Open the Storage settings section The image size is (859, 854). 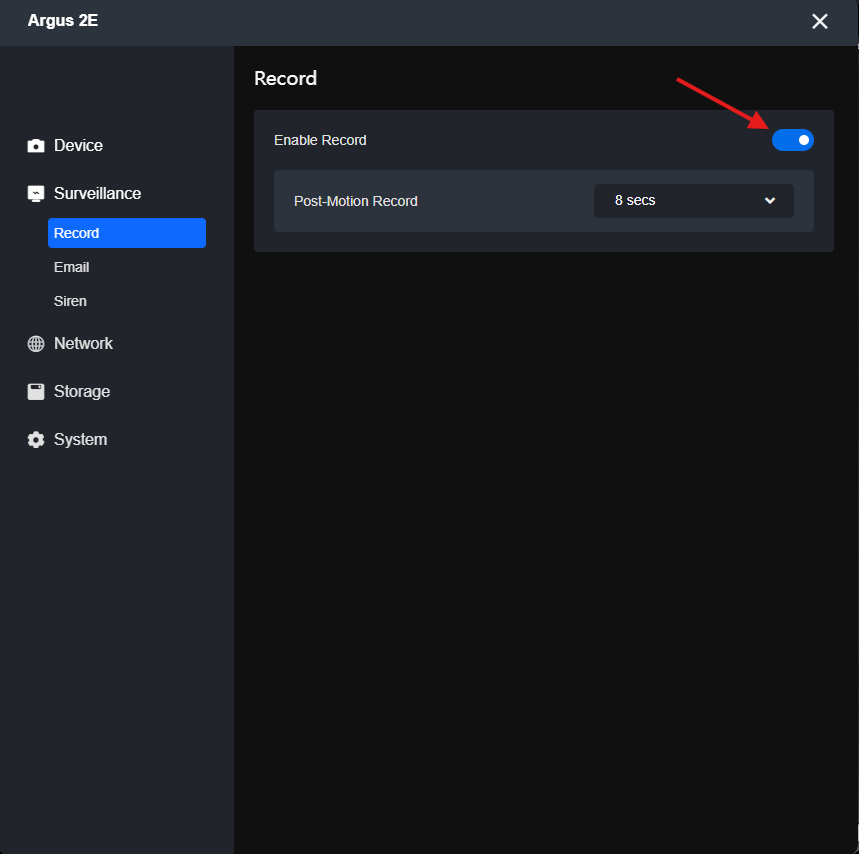(82, 392)
